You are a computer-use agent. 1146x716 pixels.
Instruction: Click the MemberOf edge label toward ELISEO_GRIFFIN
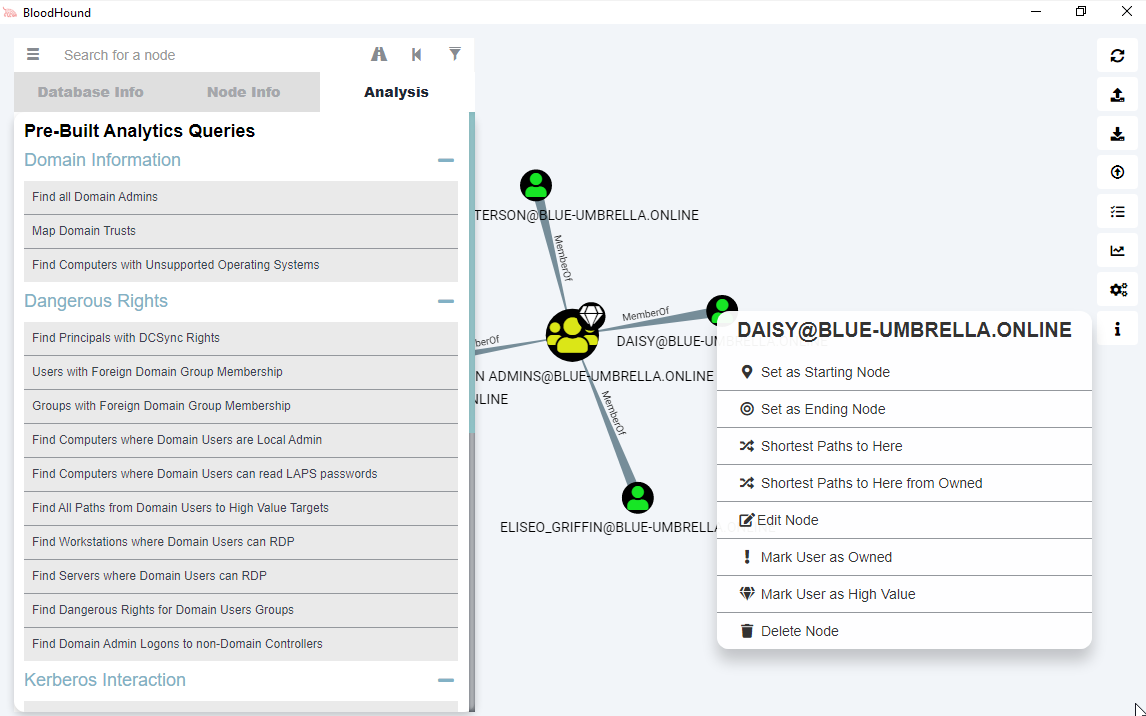pyautogui.click(x=613, y=413)
